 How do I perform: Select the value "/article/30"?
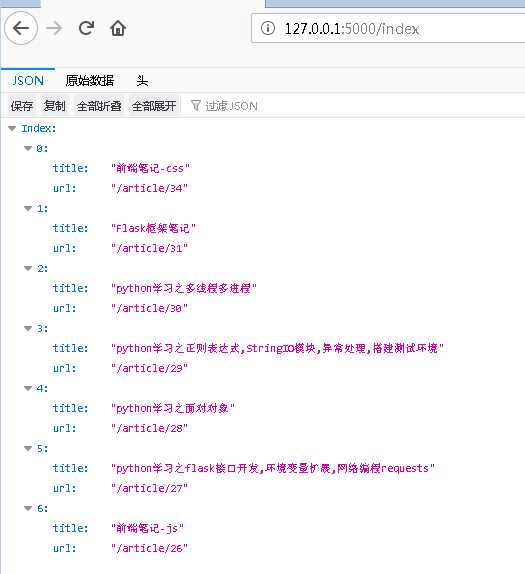149,308
